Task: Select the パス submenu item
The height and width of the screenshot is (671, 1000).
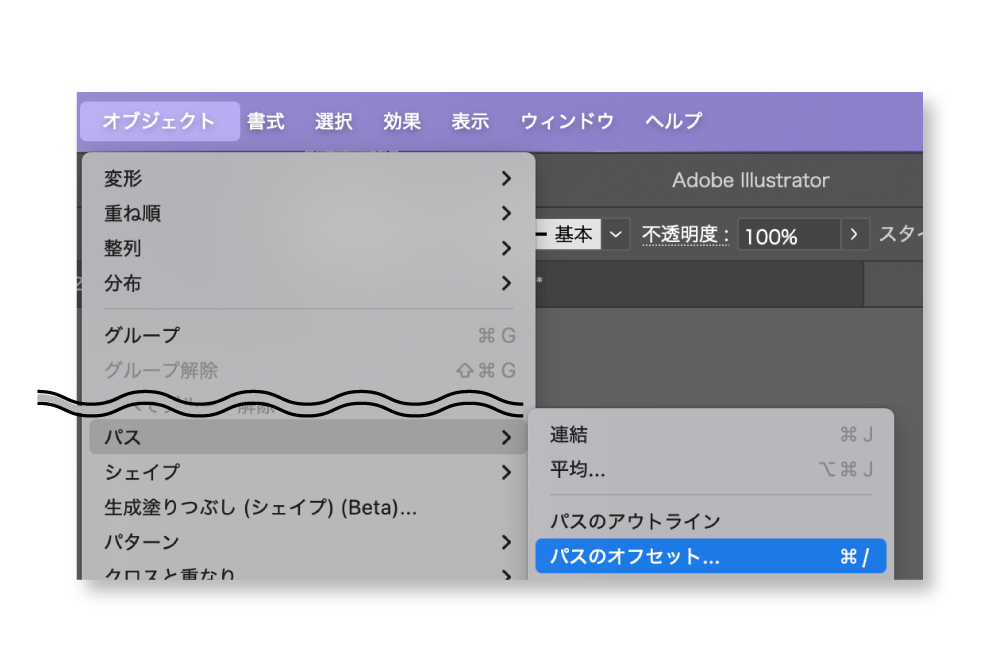Action: coord(309,437)
